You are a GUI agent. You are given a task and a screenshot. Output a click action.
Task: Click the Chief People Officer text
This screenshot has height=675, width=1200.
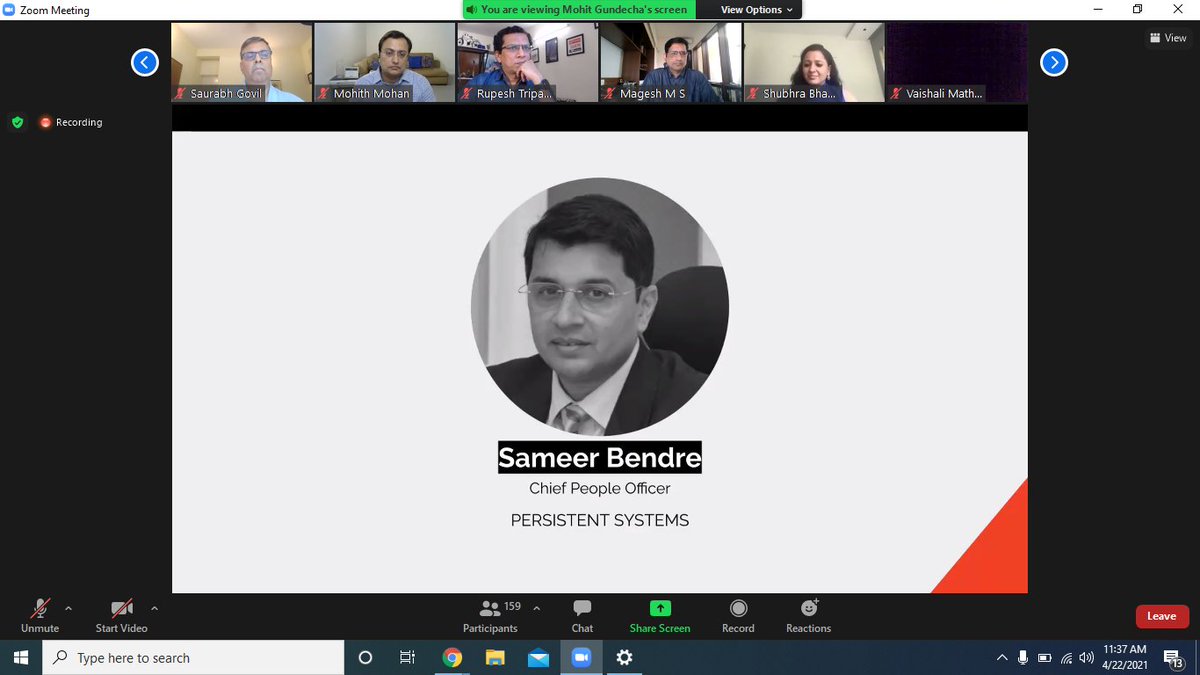(x=600, y=488)
